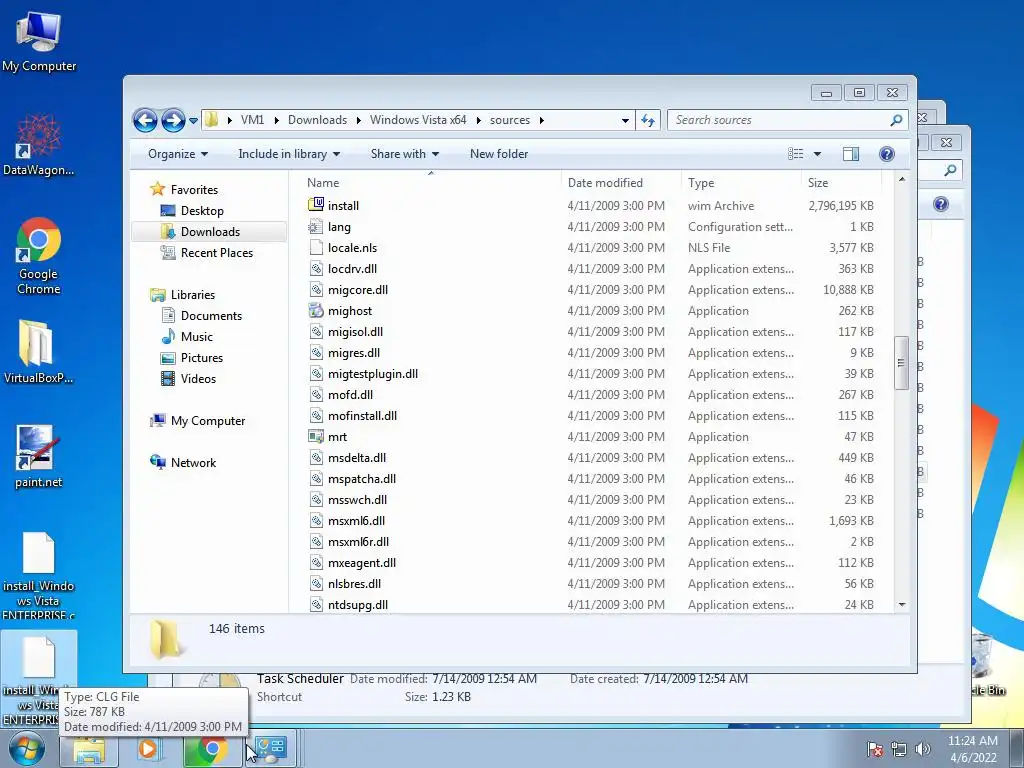Screen dimensions: 1024x768
Task: Open Windows Explorer from taskbar
Action: (89, 749)
